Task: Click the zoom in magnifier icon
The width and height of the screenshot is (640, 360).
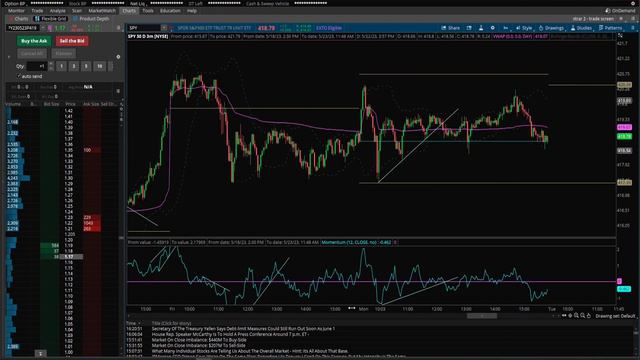Action: tap(576, 316)
